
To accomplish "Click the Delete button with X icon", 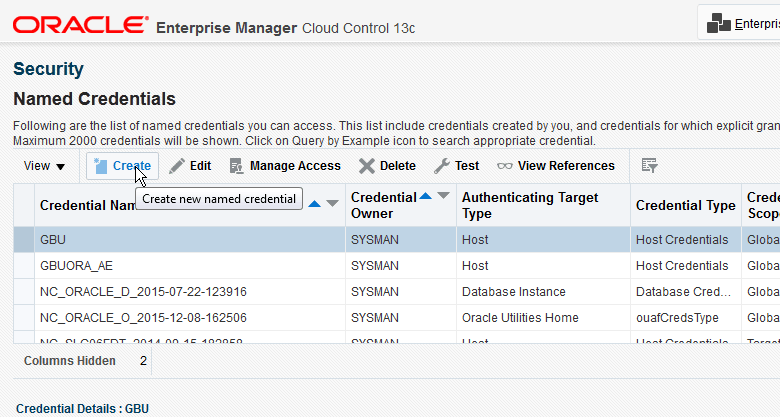I will (x=388, y=166).
